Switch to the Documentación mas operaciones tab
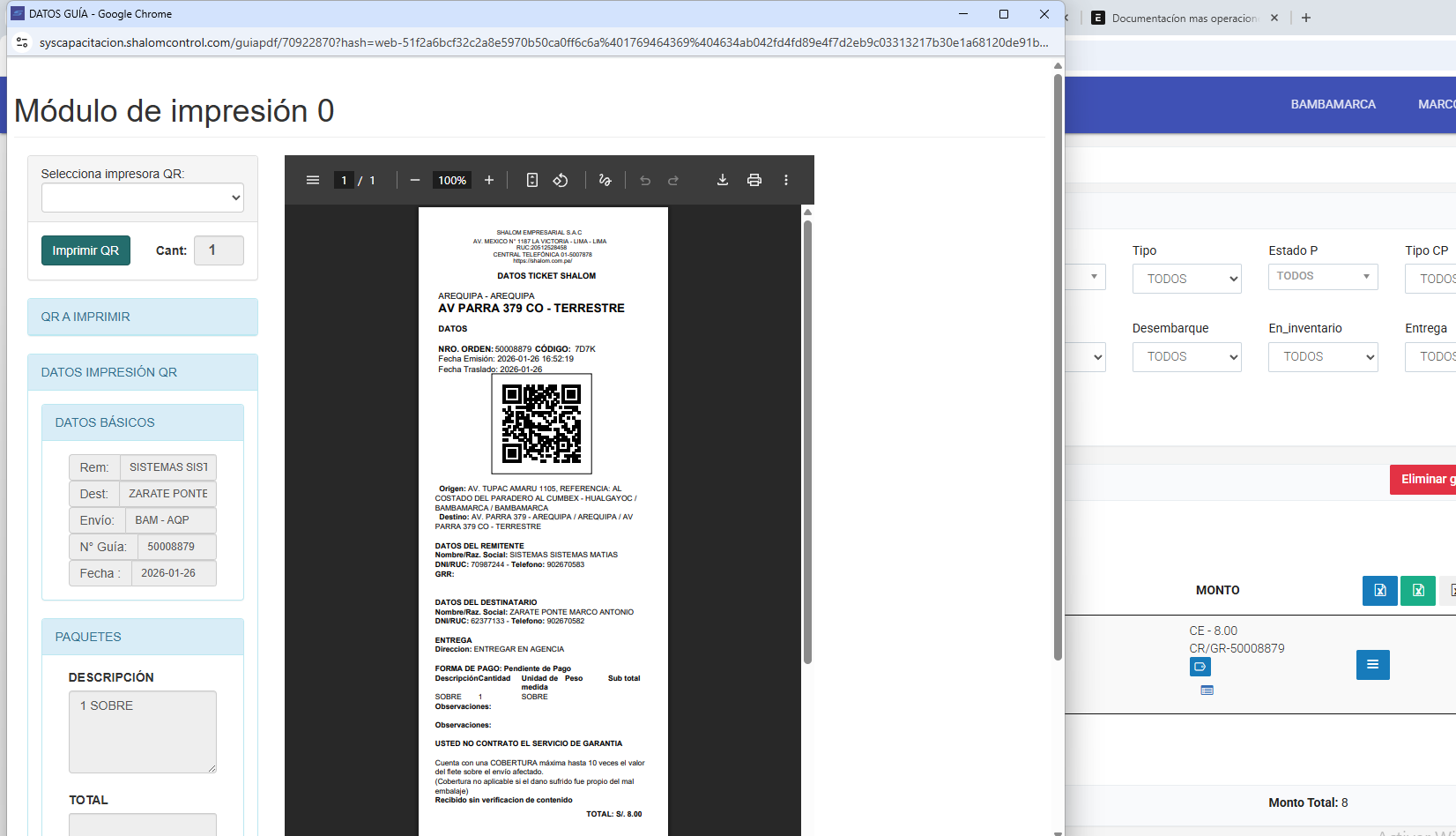The image size is (1456, 836). [1183, 18]
